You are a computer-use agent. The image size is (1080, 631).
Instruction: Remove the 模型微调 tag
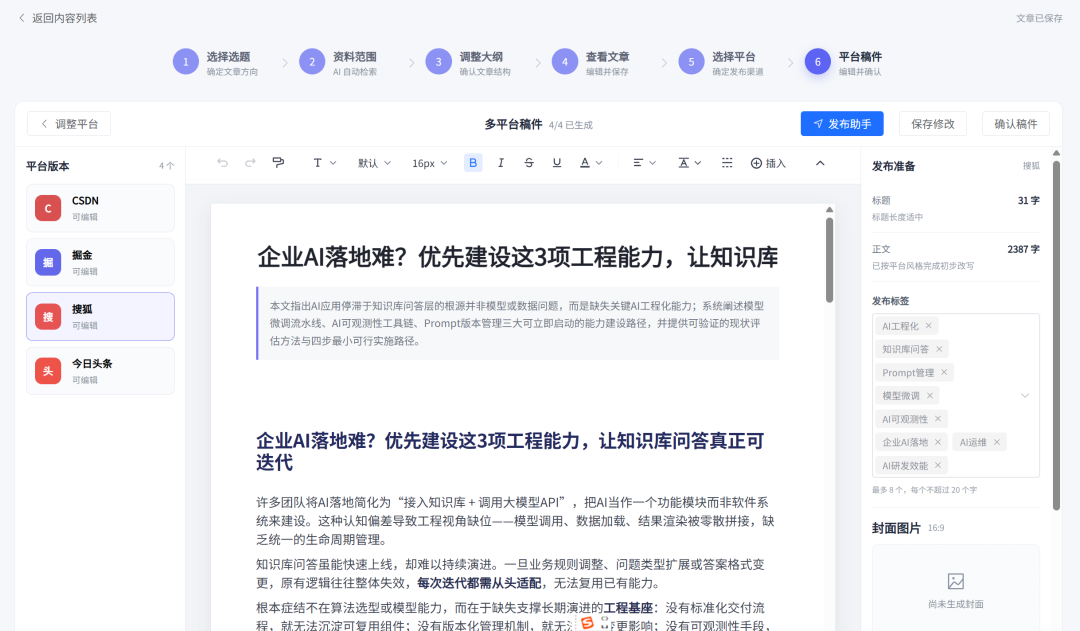[930, 395]
